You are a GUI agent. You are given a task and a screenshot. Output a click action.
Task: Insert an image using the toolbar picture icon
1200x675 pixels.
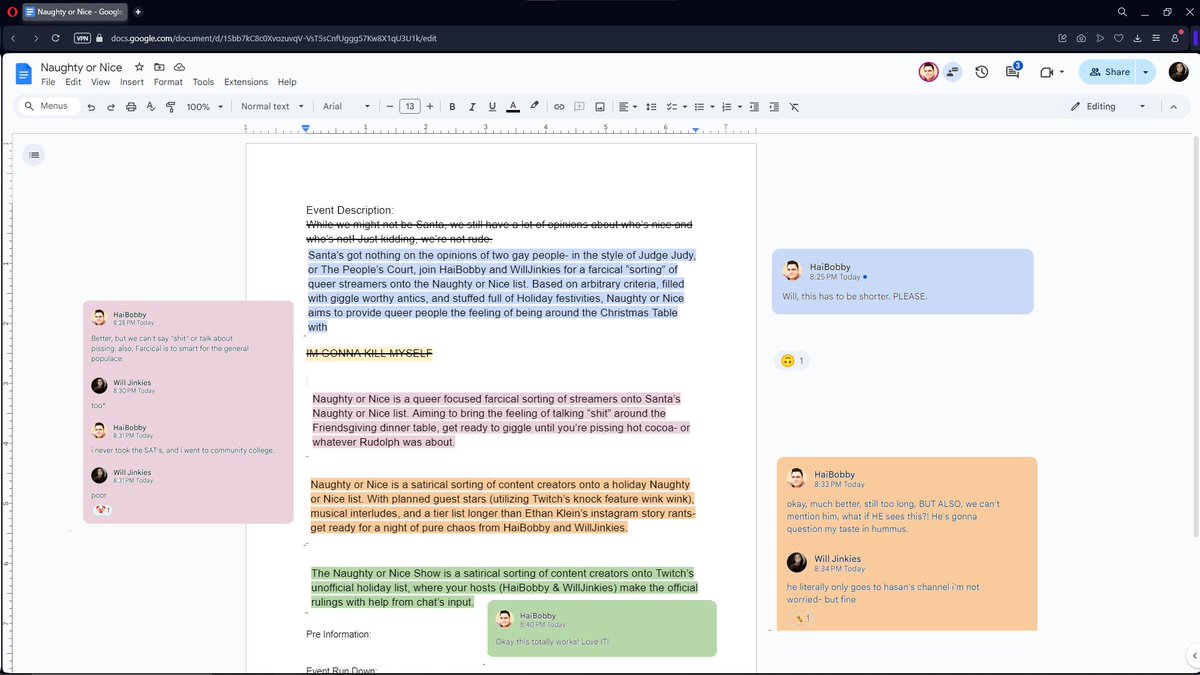(600, 106)
